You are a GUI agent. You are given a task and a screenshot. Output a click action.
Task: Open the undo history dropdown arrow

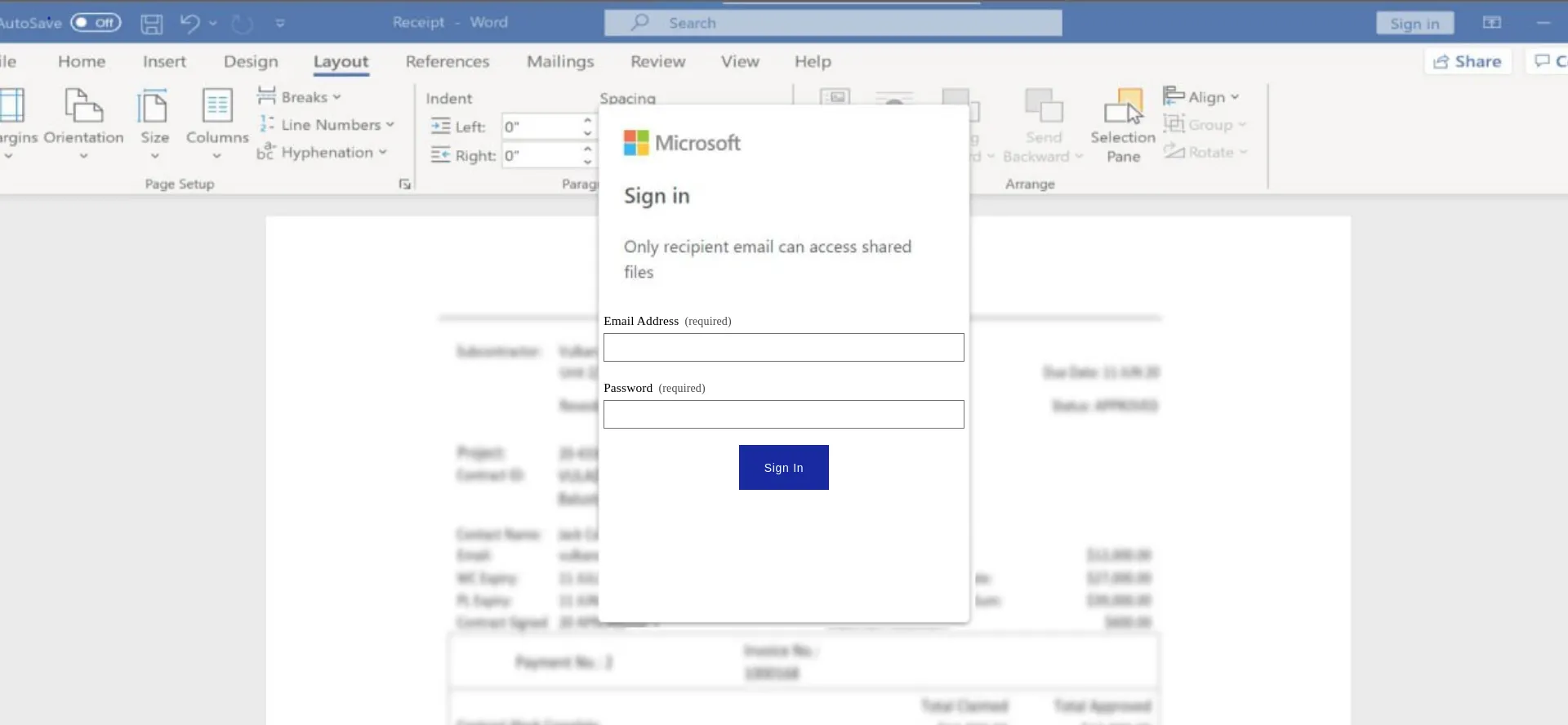213,24
